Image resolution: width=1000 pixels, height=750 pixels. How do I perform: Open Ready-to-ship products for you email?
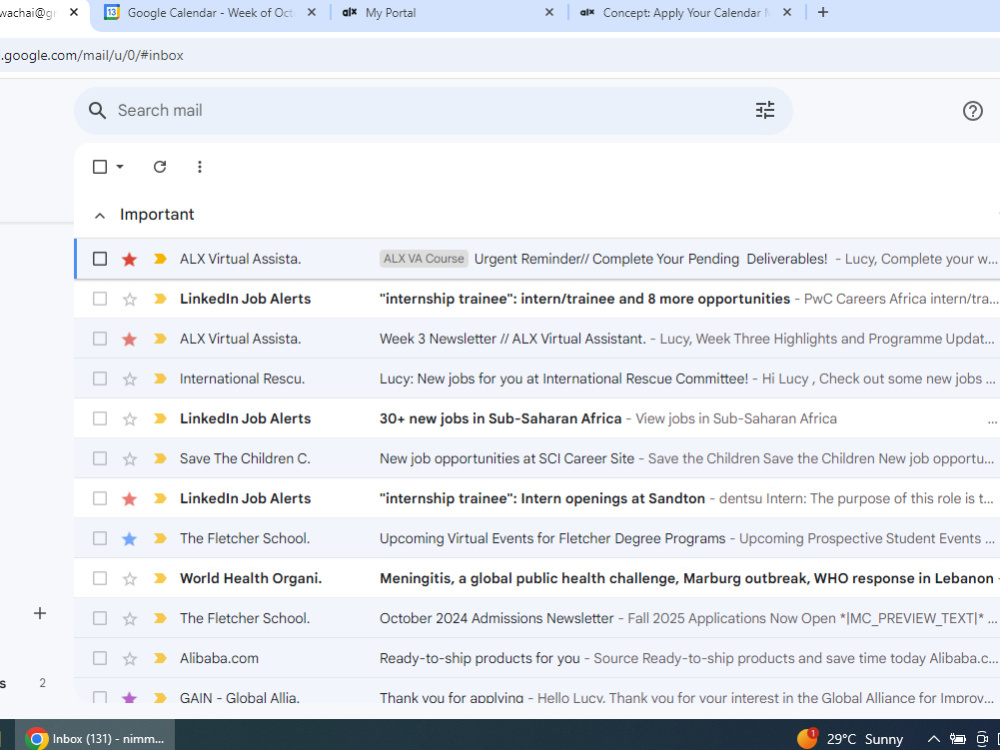click(537, 658)
